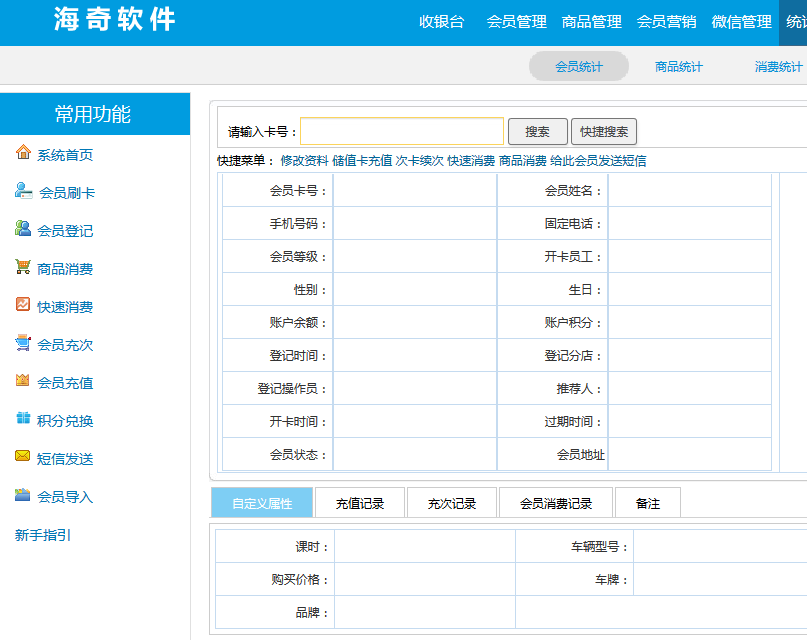Image resolution: width=807 pixels, height=640 pixels.
Task: Click the 修改资料 quick menu link
Action: pos(304,161)
